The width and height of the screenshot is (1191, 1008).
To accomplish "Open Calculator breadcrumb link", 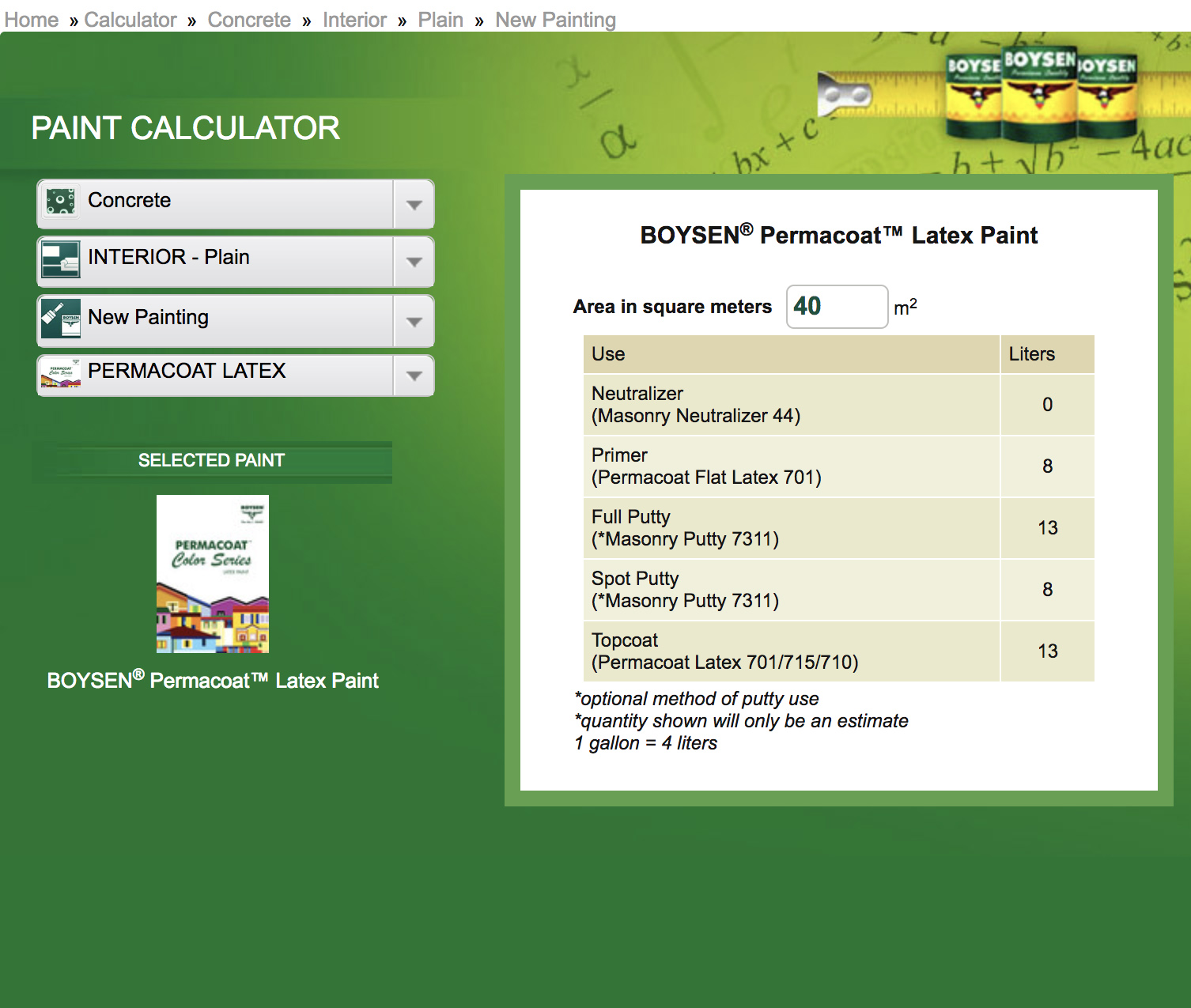I will point(130,20).
